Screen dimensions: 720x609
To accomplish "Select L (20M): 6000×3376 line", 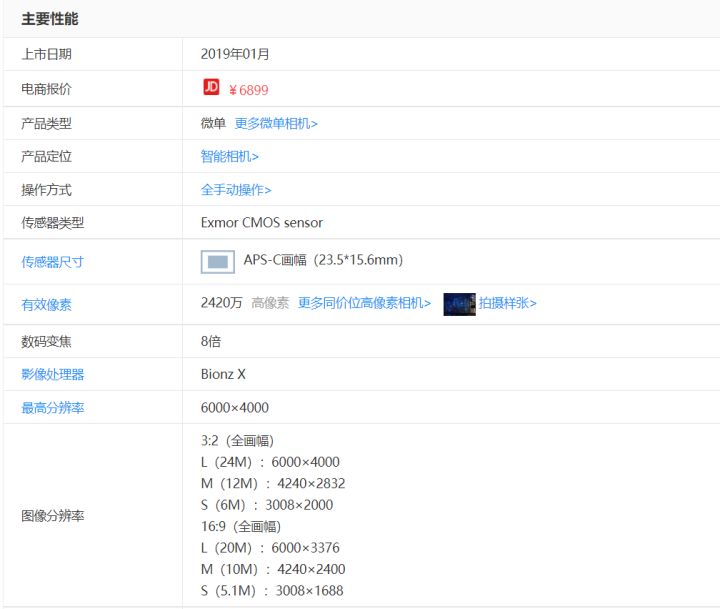I will click(x=270, y=548).
